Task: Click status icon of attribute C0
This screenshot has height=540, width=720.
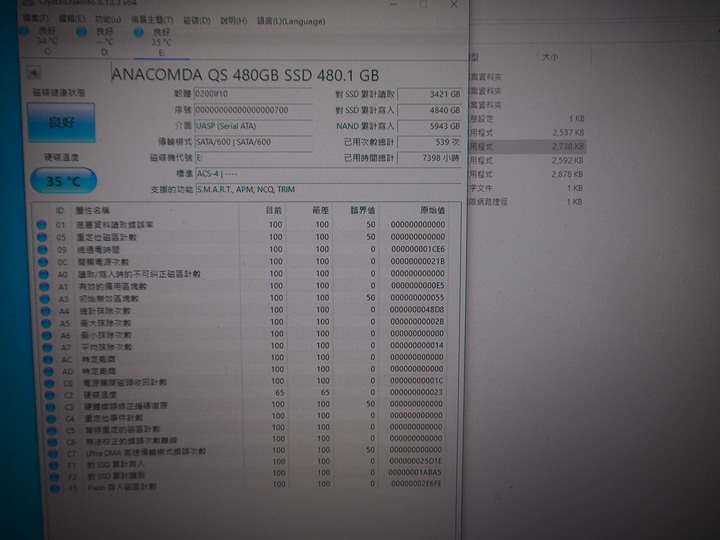Action: 49,383
